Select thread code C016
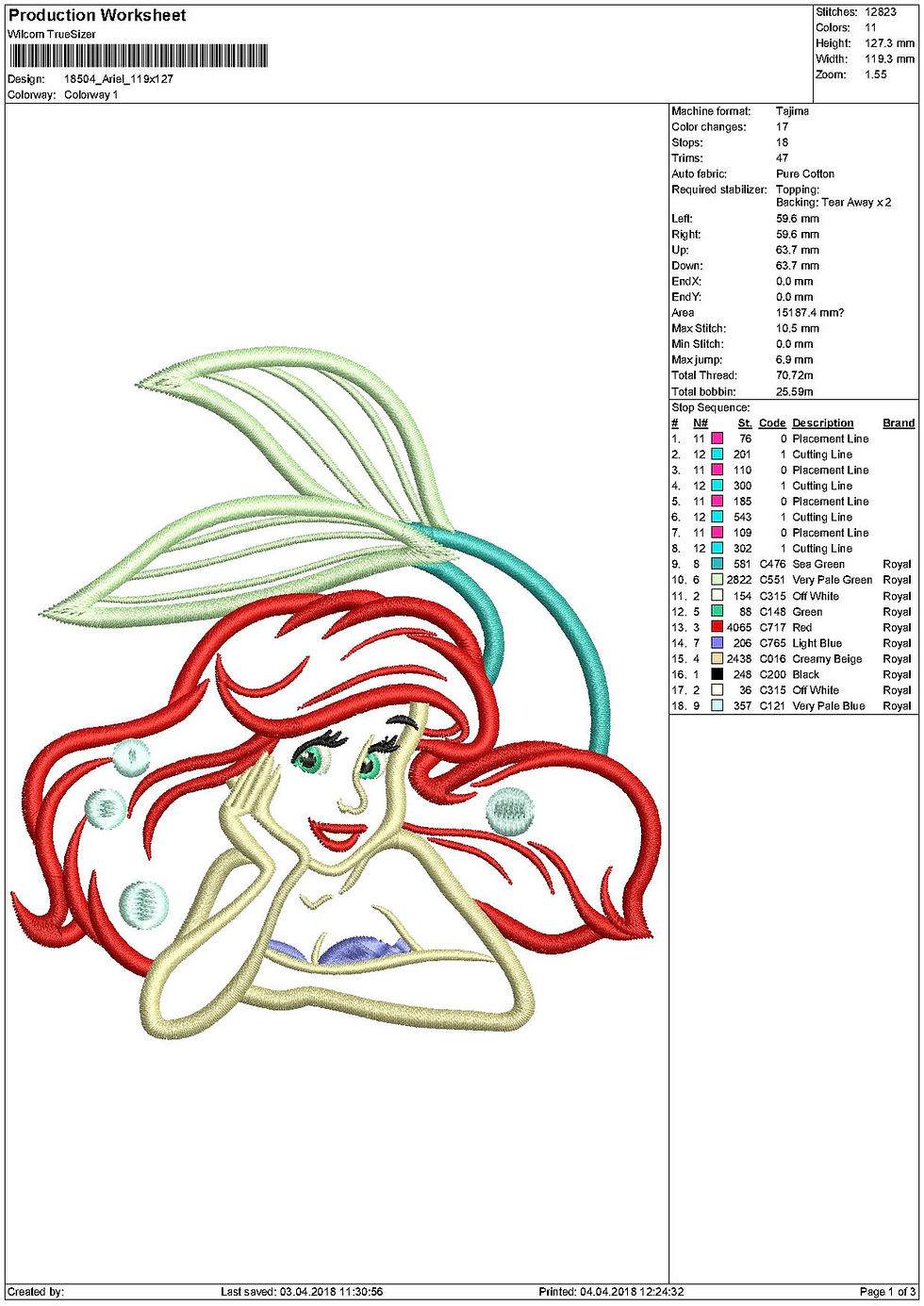 tap(772, 659)
